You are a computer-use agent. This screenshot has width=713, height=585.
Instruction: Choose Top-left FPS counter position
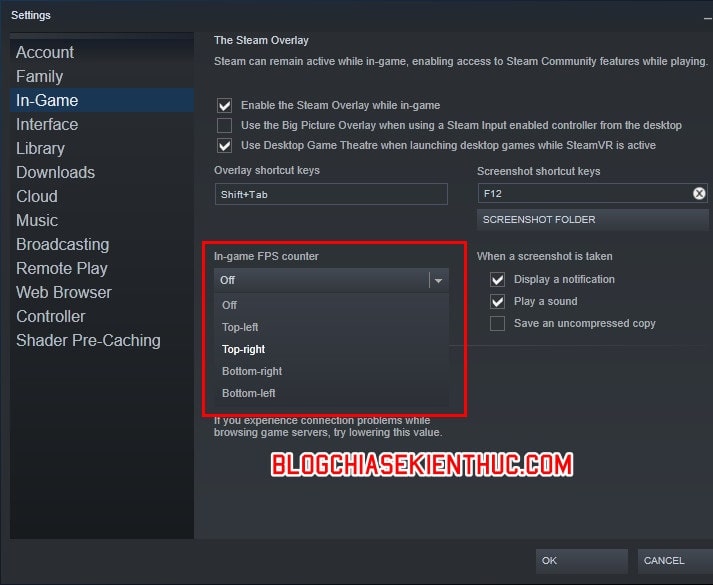pos(331,327)
